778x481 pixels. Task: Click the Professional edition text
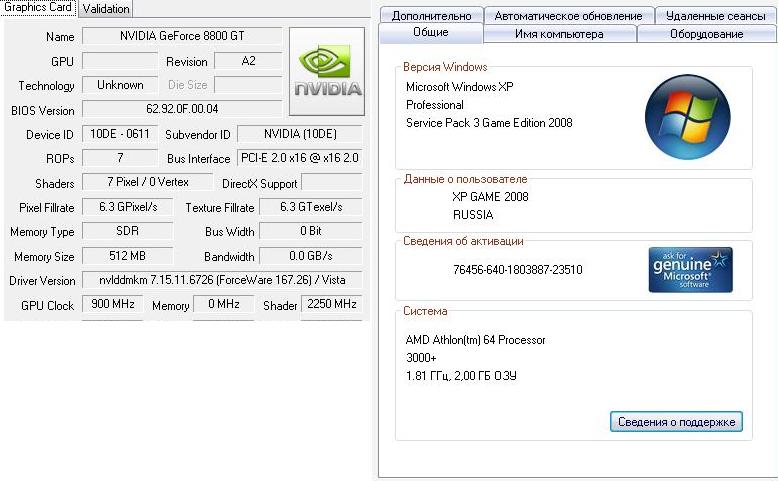pos(435,105)
